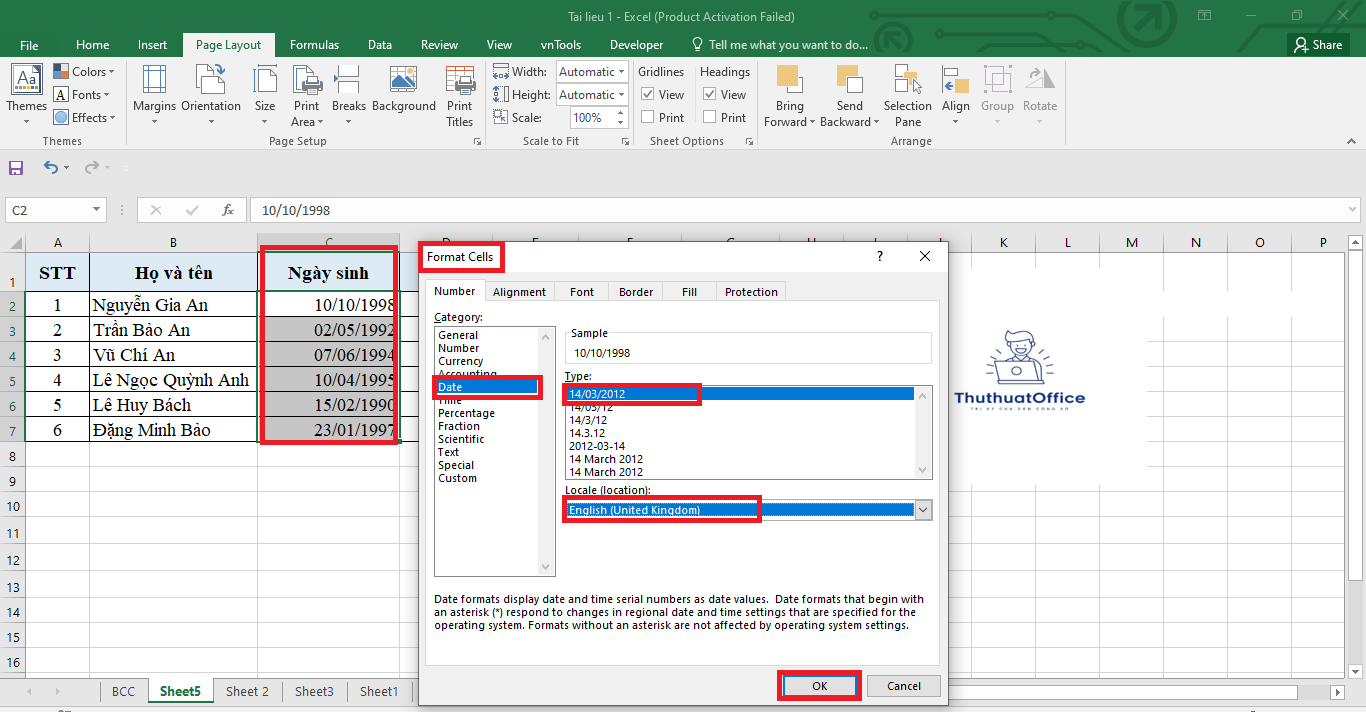Click the Save icon in quick access toolbar

(16, 168)
